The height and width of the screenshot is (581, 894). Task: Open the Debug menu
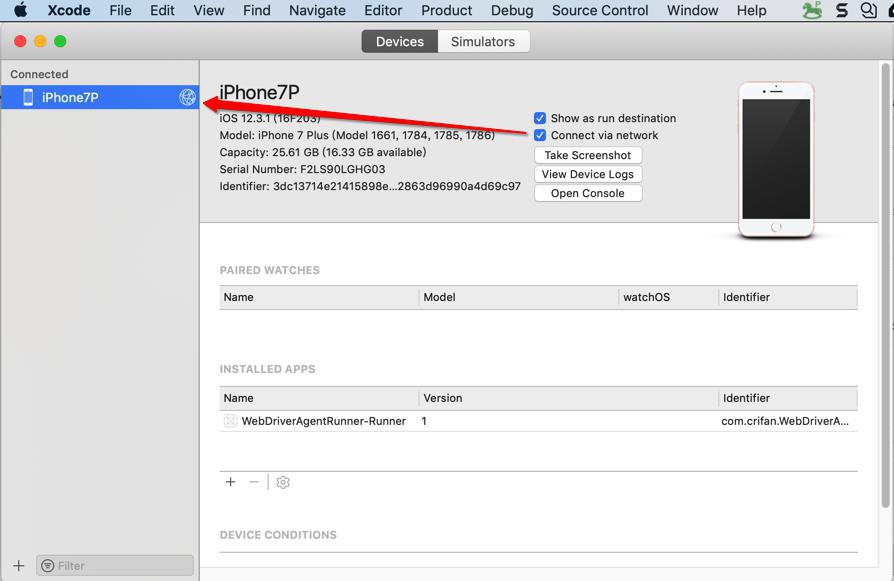(512, 10)
